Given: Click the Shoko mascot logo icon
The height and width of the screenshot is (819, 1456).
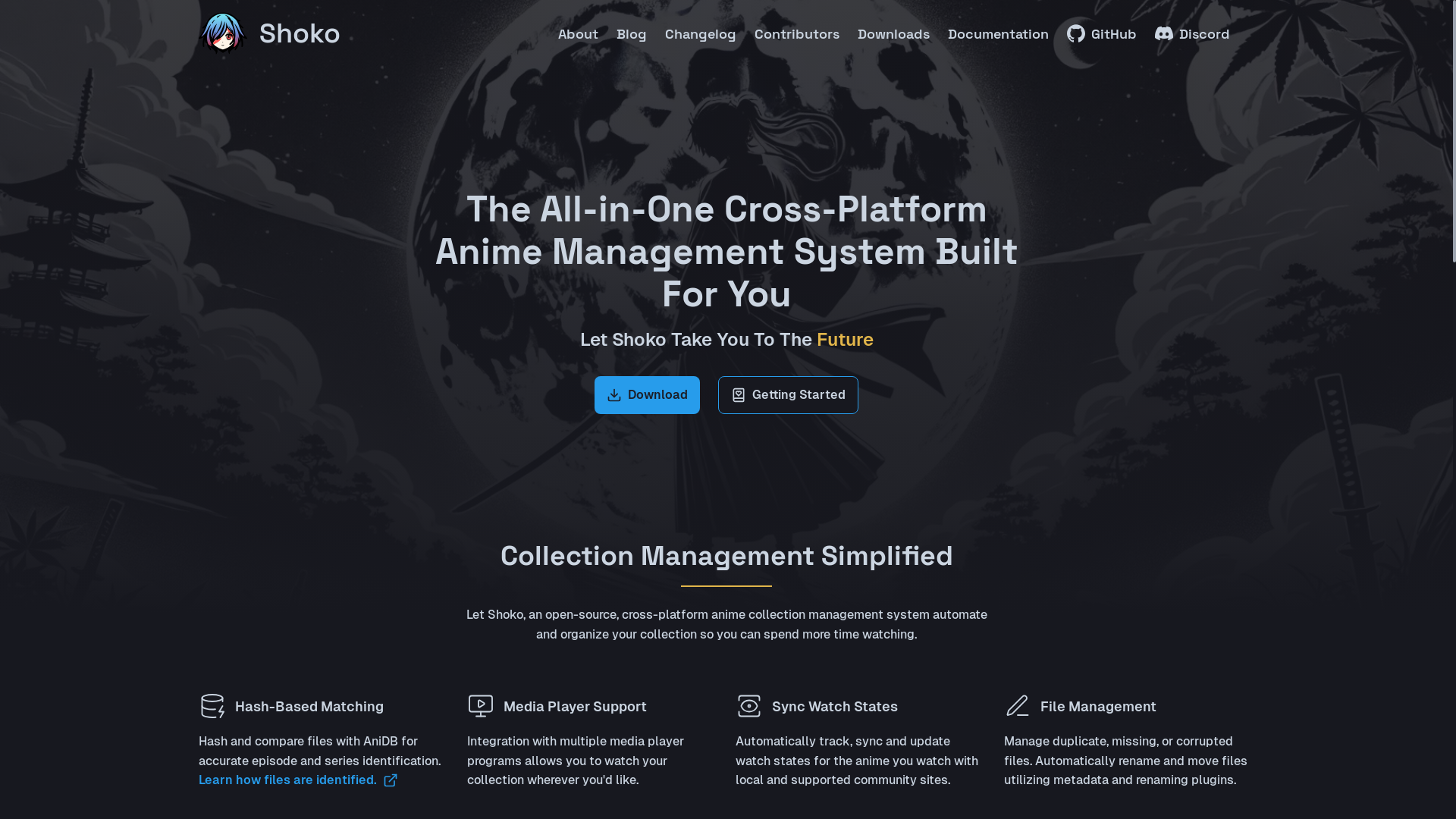Looking at the screenshot, I should [223, 33].
